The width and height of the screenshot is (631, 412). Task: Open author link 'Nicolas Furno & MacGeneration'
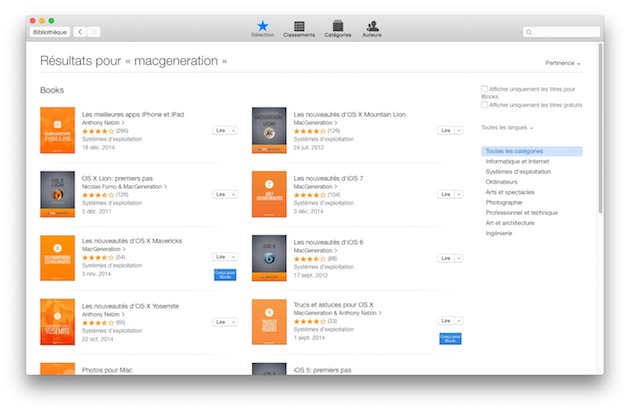124,187
